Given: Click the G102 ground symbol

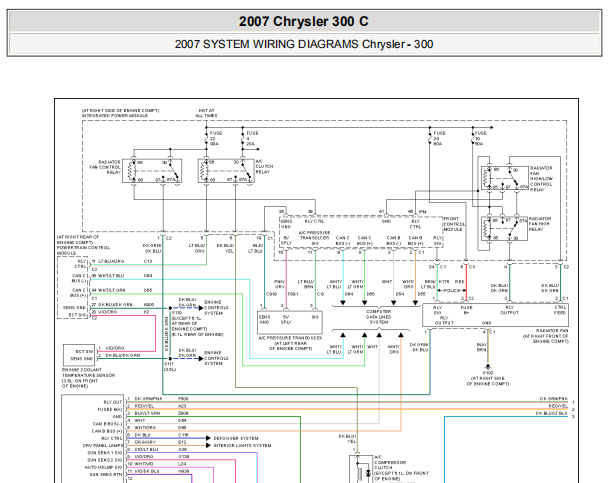Looking at the screenshot, I should pos(488,366).
